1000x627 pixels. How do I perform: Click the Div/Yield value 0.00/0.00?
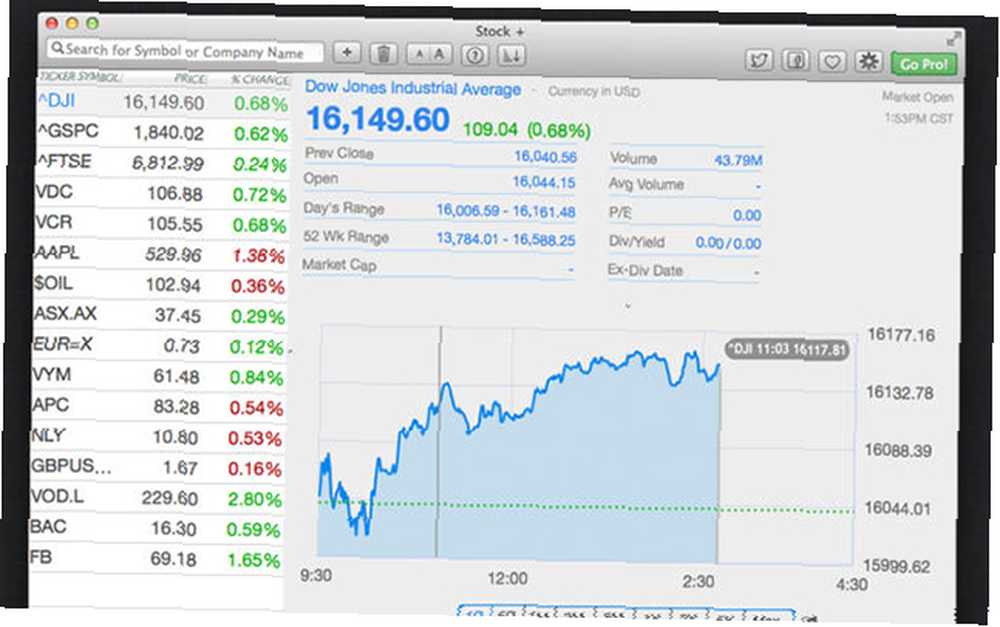pyautogui.click(x=728, y=243)
